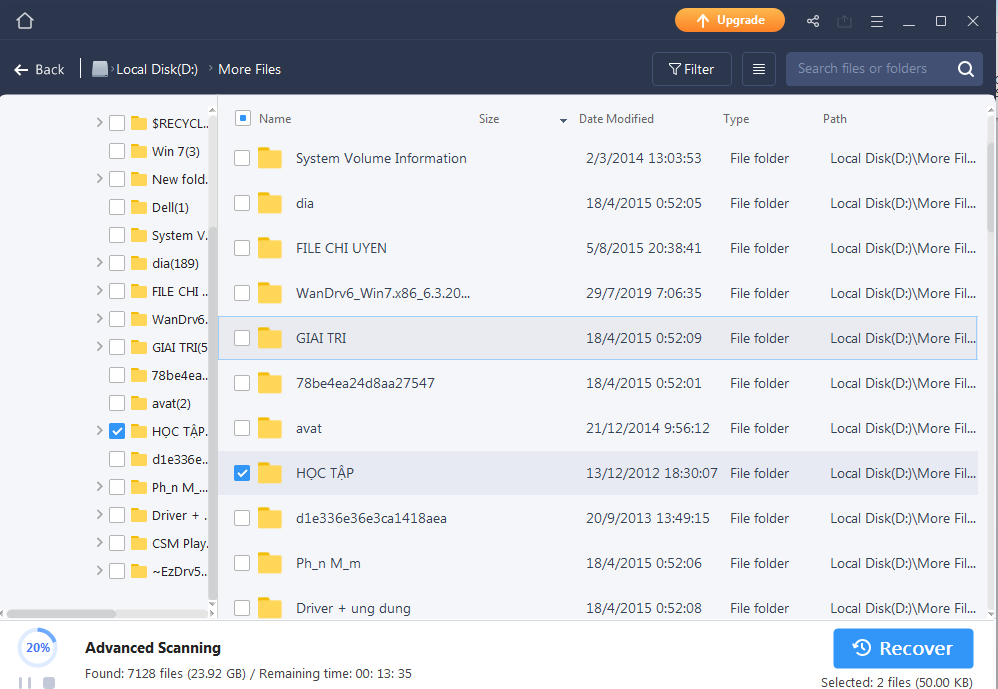This screenshot has width=998, height=689.
Task: Toggle the select-all checkbox in Name header
Action: point(243,118)
